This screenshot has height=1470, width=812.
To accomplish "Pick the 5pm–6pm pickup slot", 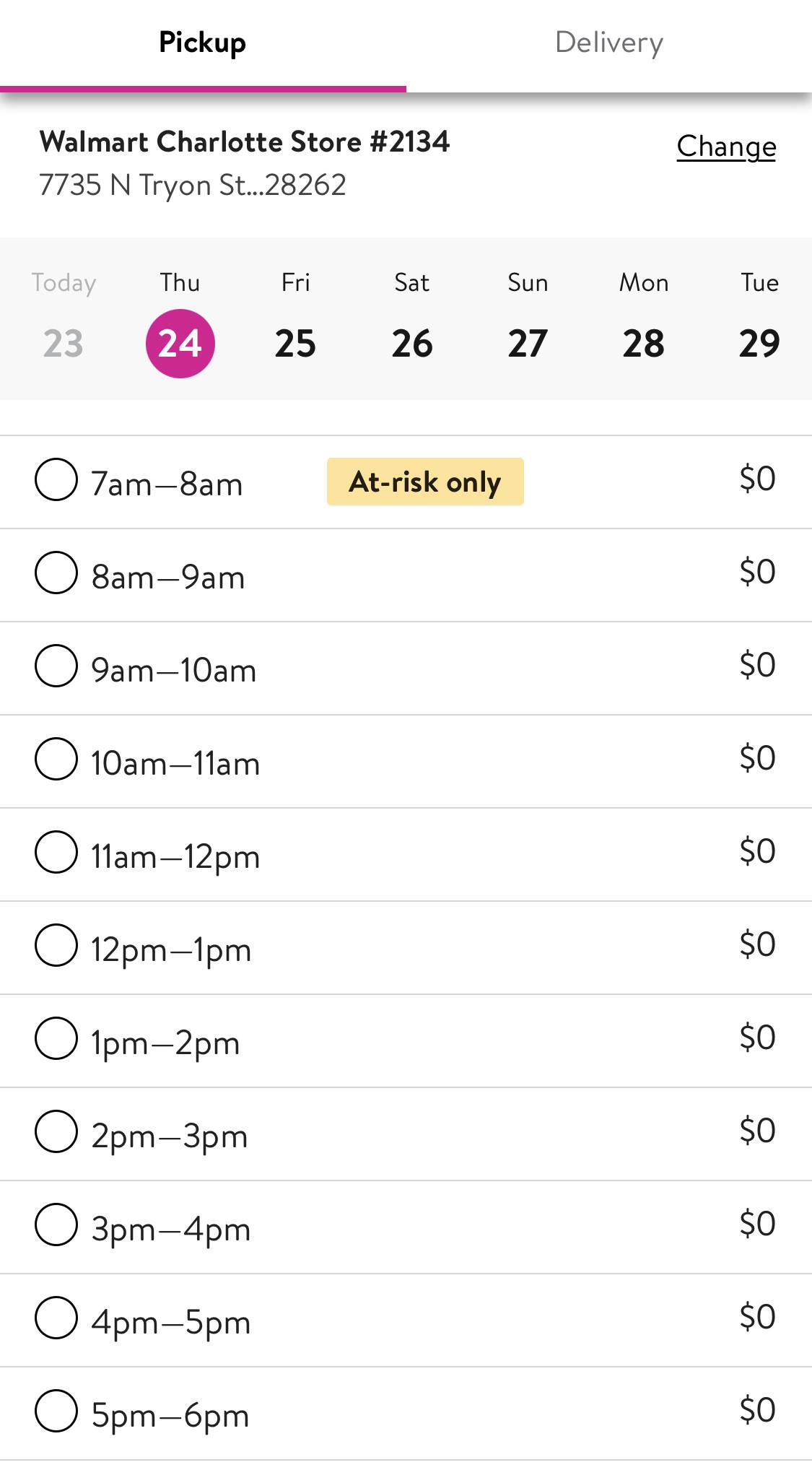I will (x=56, y=1412).
